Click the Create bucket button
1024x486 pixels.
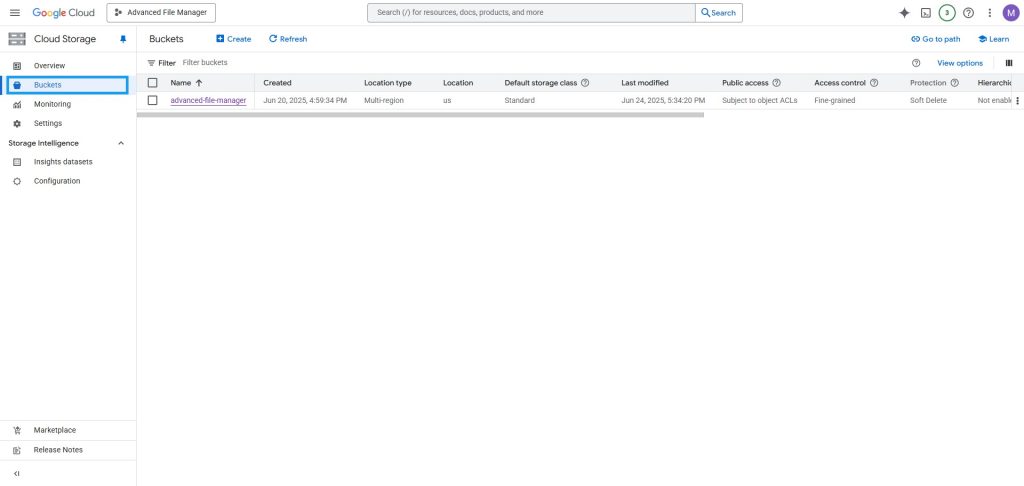point(233,39)
